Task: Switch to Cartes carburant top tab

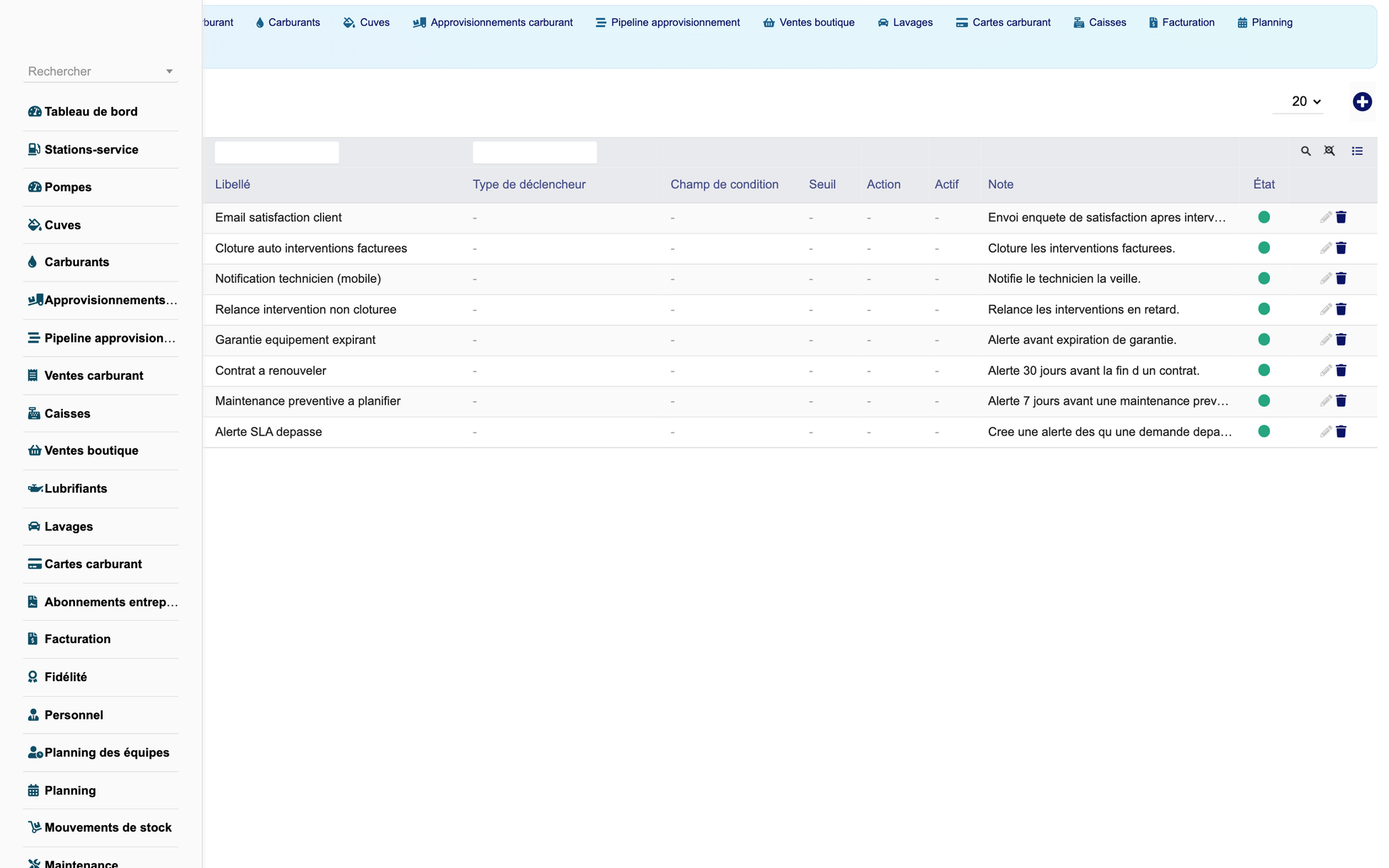Action: coord(1003,22)
